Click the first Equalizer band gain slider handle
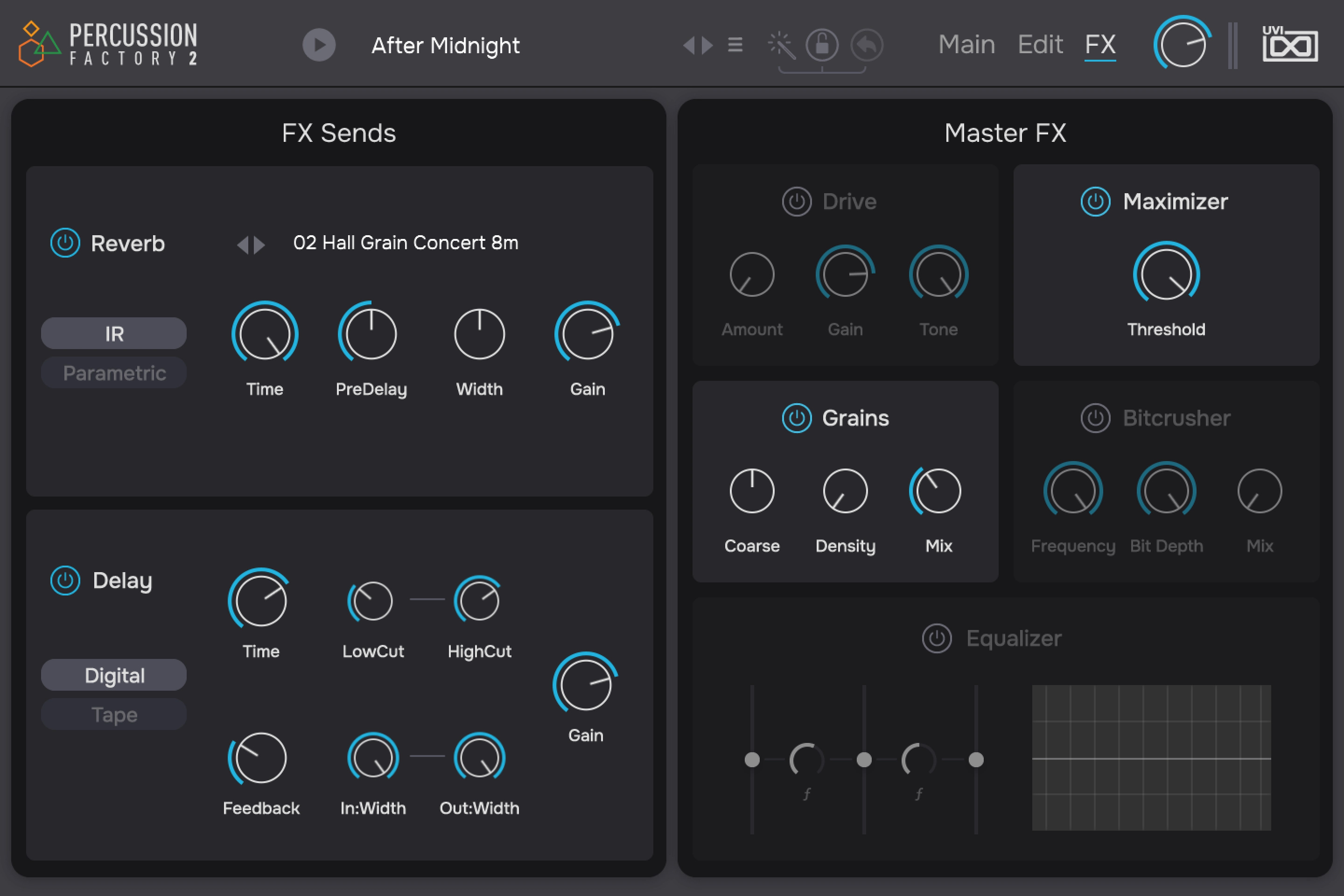Viewport: 1344px width, 896px height. pyautogui.click(x=752, y=759)
